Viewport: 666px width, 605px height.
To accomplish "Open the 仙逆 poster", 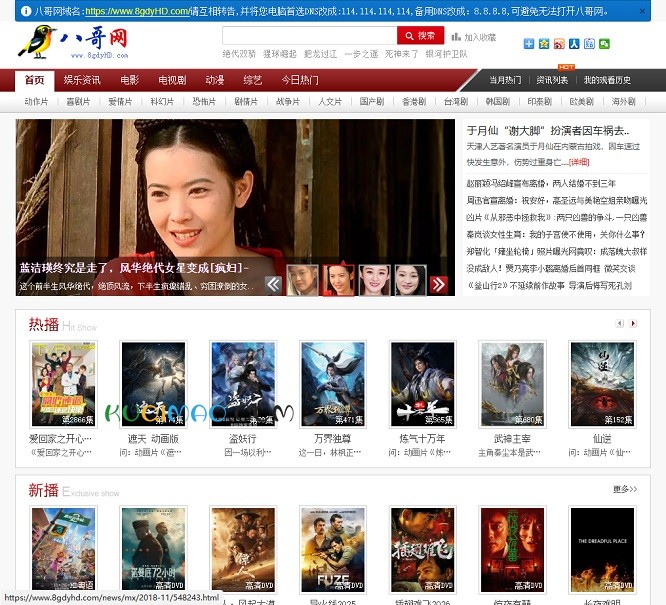I will (602, 384).
